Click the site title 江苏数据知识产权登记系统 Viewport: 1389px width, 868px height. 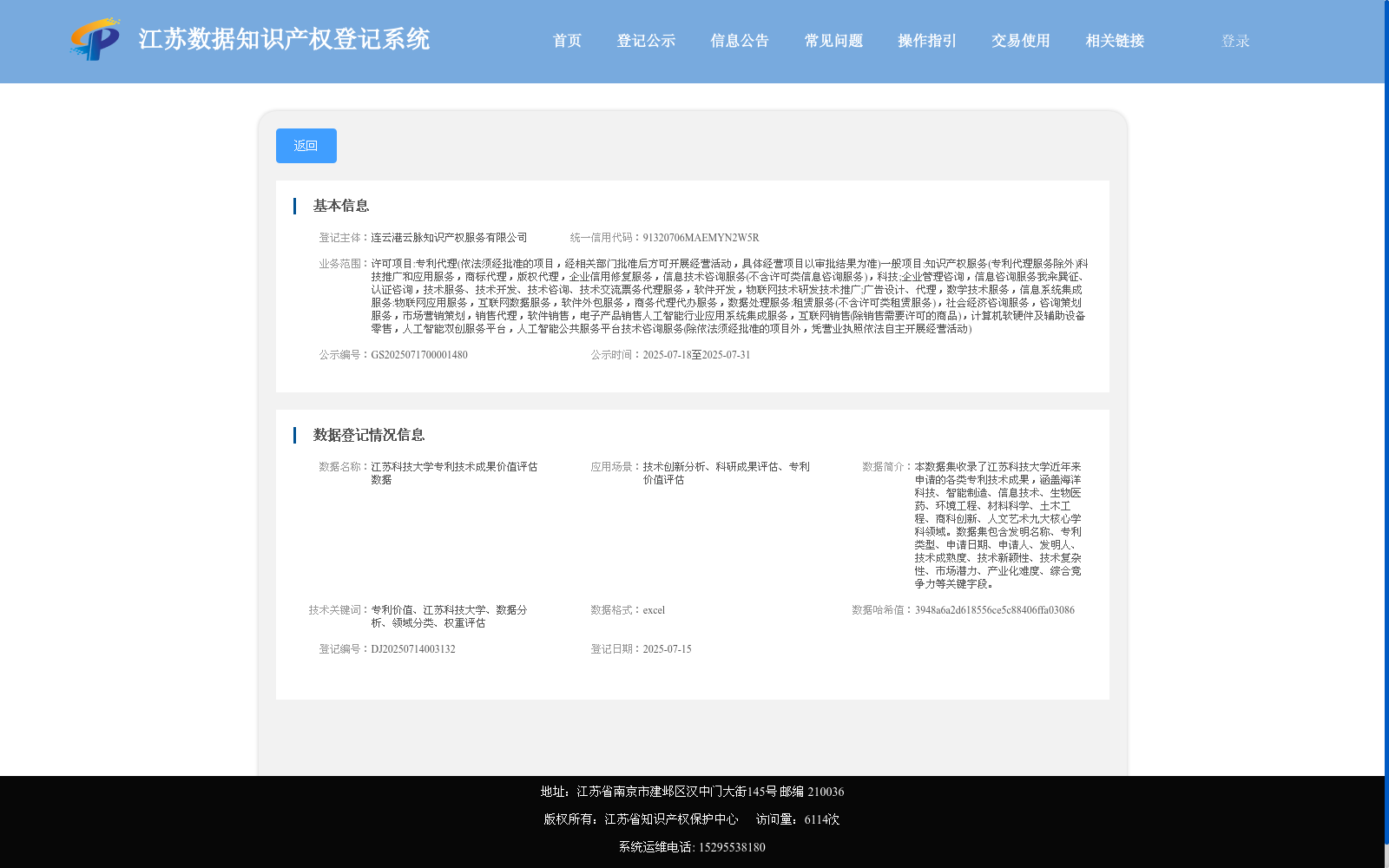tap(284, 39)
